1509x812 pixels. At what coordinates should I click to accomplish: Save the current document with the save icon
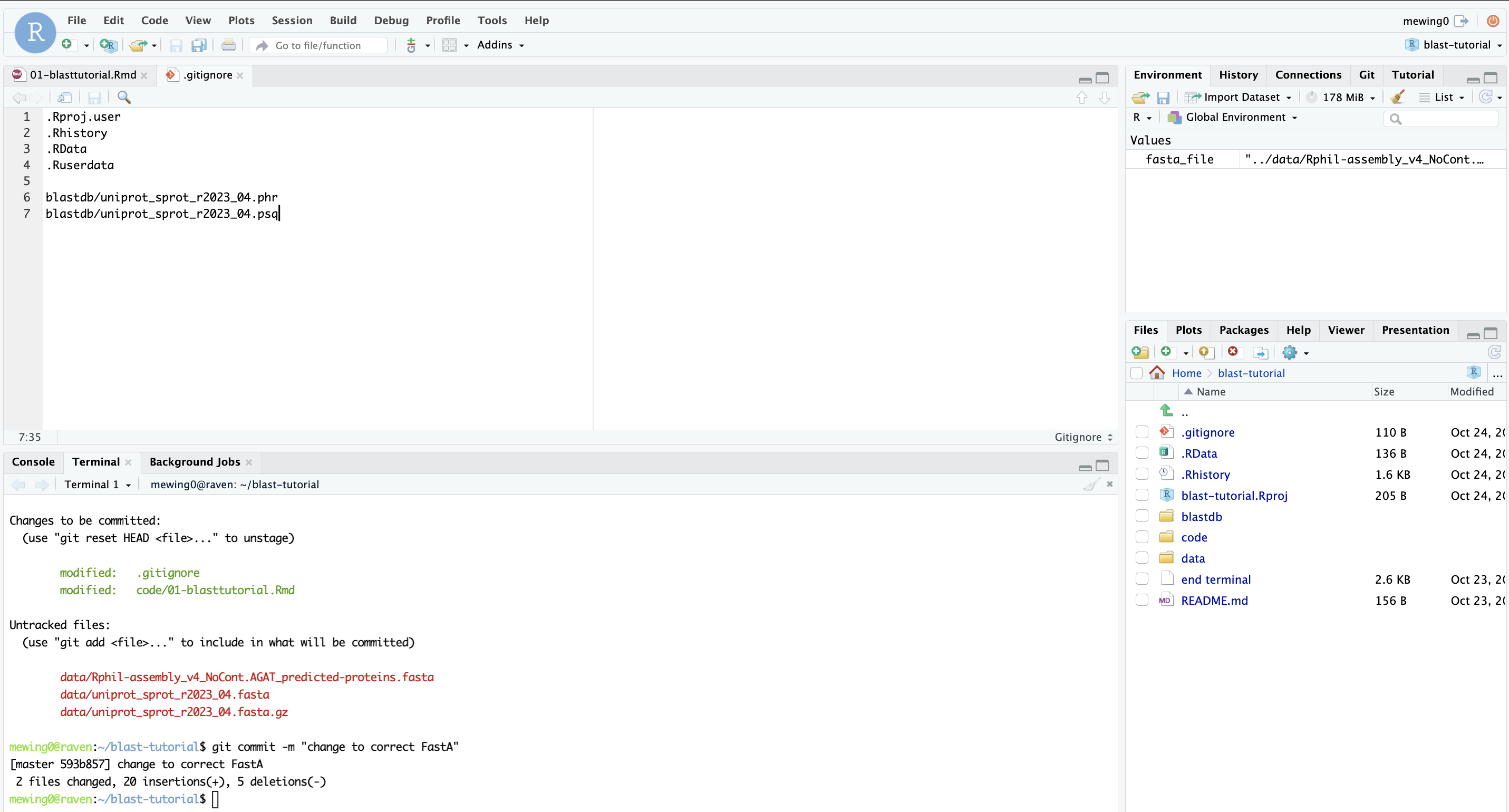tap(175, 45)
